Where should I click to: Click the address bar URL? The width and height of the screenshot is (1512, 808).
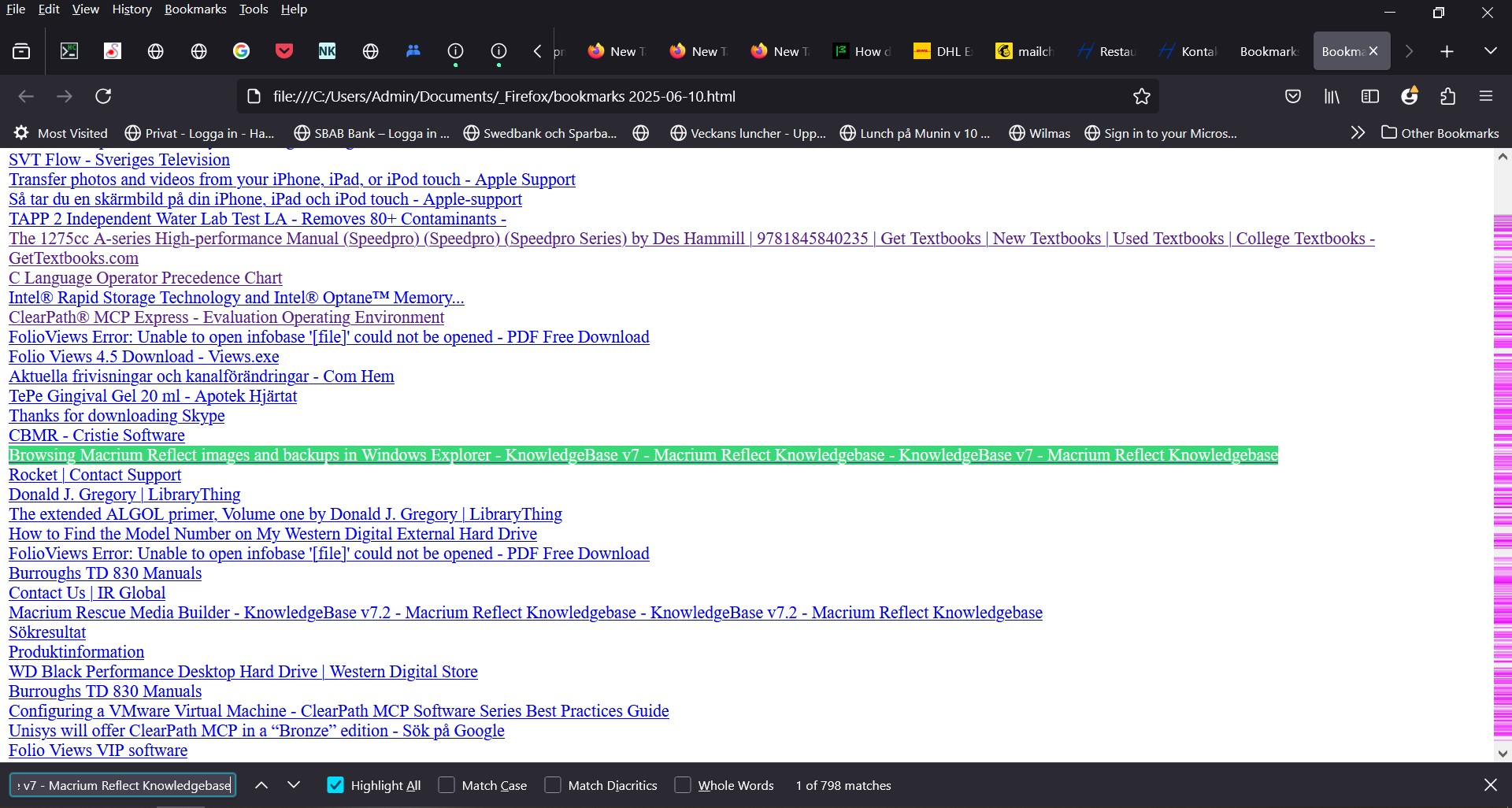[504, 96]
